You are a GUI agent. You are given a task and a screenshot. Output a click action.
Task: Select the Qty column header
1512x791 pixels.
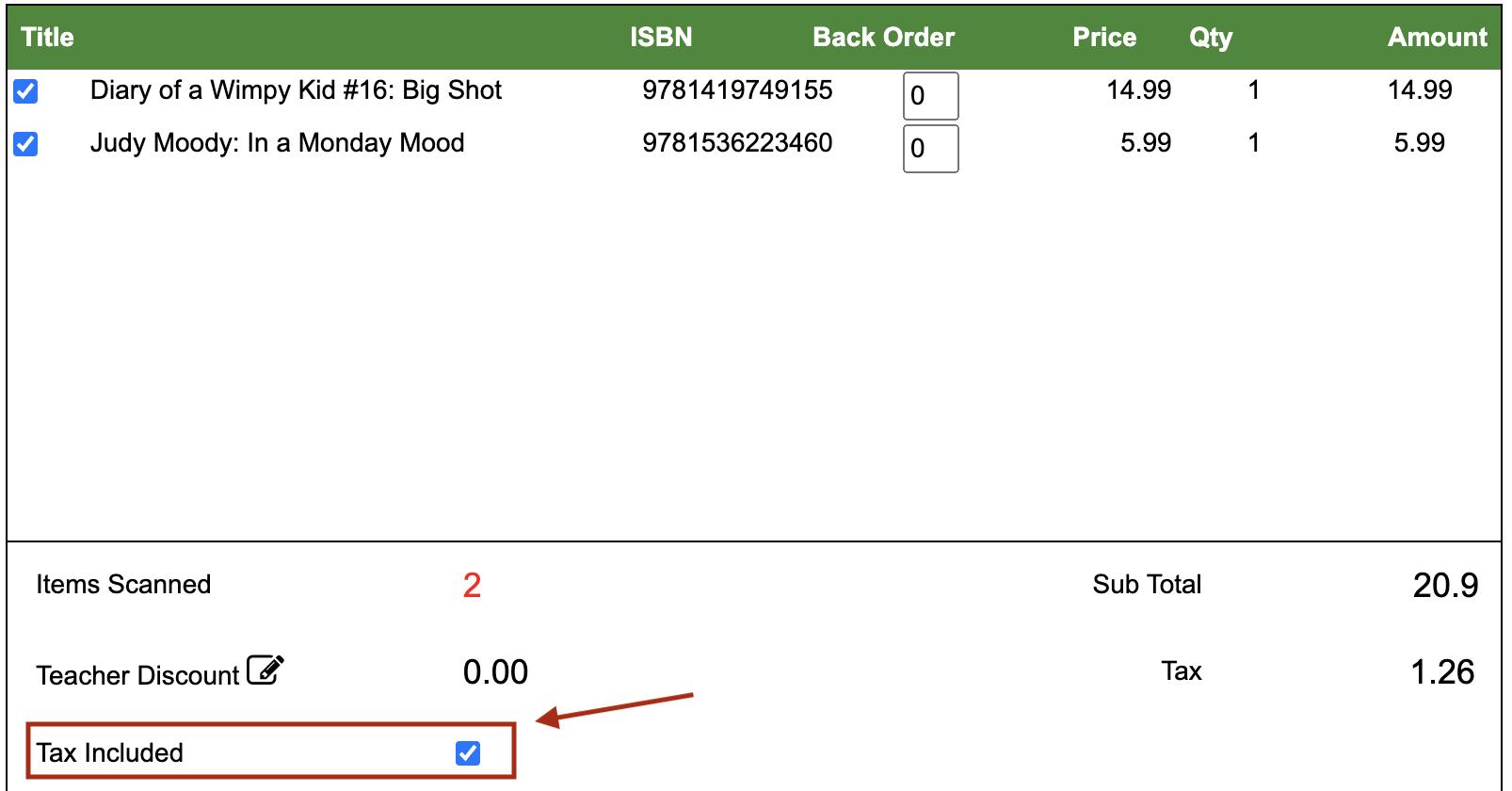[x=1211, y=38]
